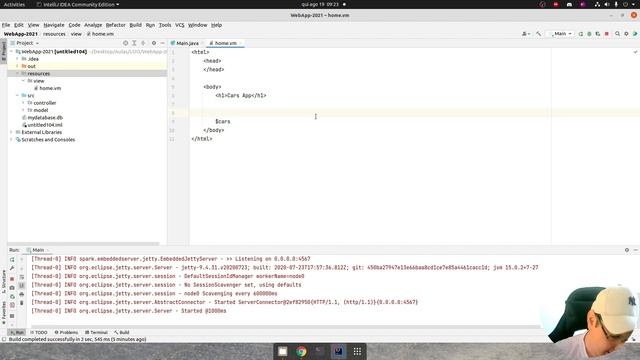Toggle the Structure side tab
This screenshot has height=360, width=640.
4,282
